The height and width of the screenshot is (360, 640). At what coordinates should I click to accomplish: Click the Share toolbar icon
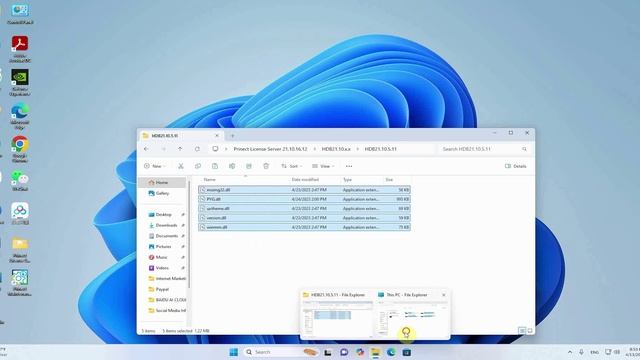coord(249,166)
